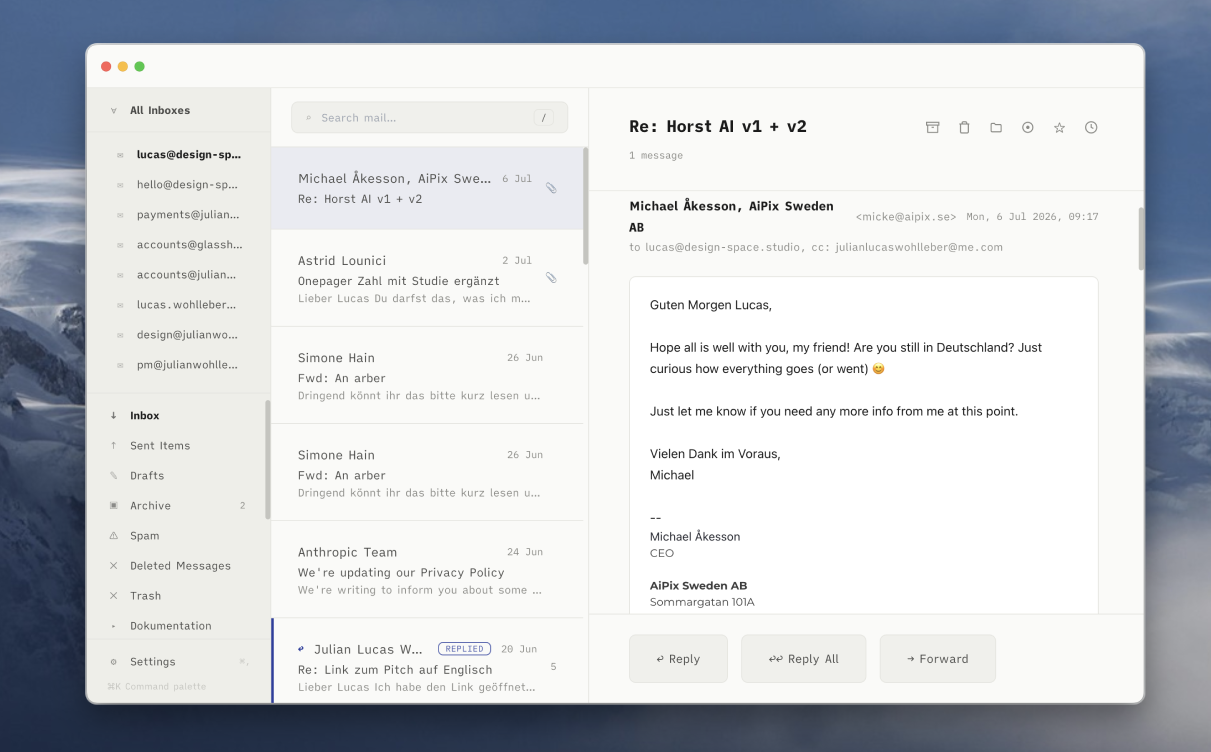Screen dimensions: 1211x752
Task: Open the move-to-folder icon
Action: (x=996, y=127)
